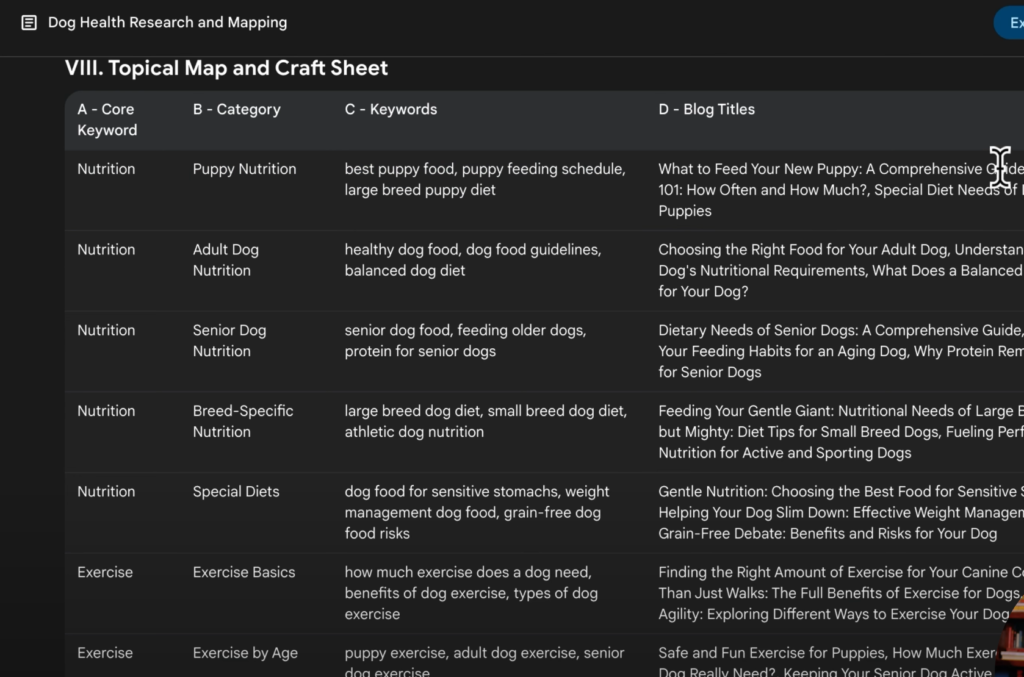Click the Adult Dog Nutrition category cell
The height and width of the screenshot is (677, 1024).
[225, 260]
